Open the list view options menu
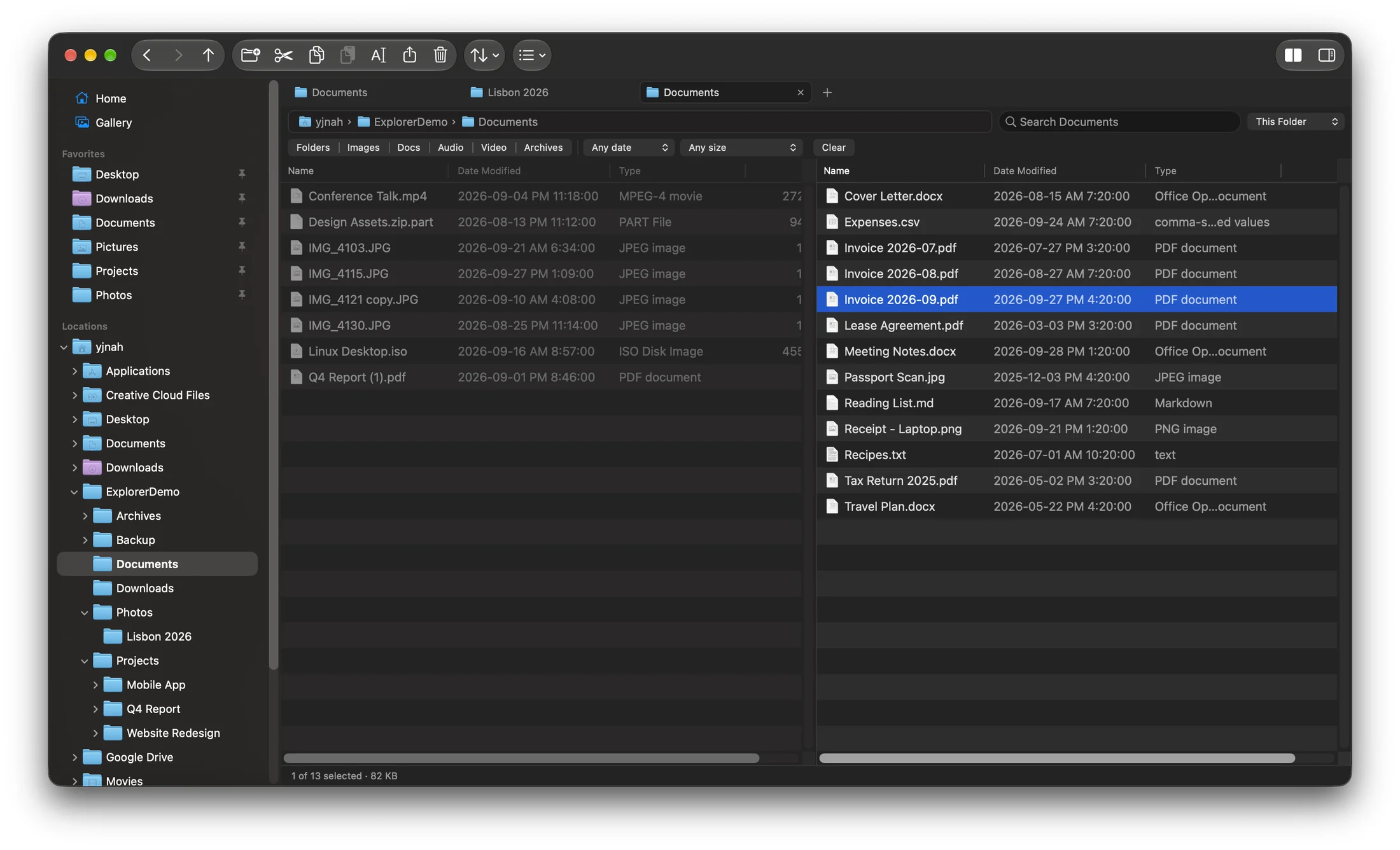Image resolution: width=1400 pixels, height=850 pixels. [x=532, y=55]
